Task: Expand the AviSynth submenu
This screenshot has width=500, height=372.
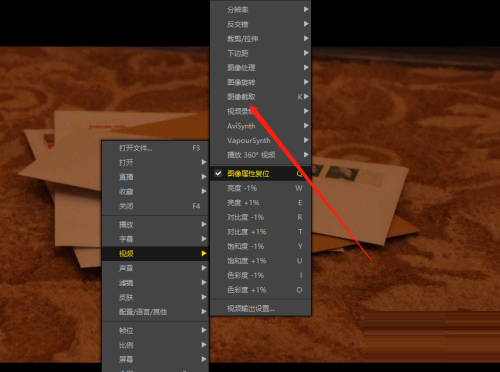Action: (x=261, y=126)
